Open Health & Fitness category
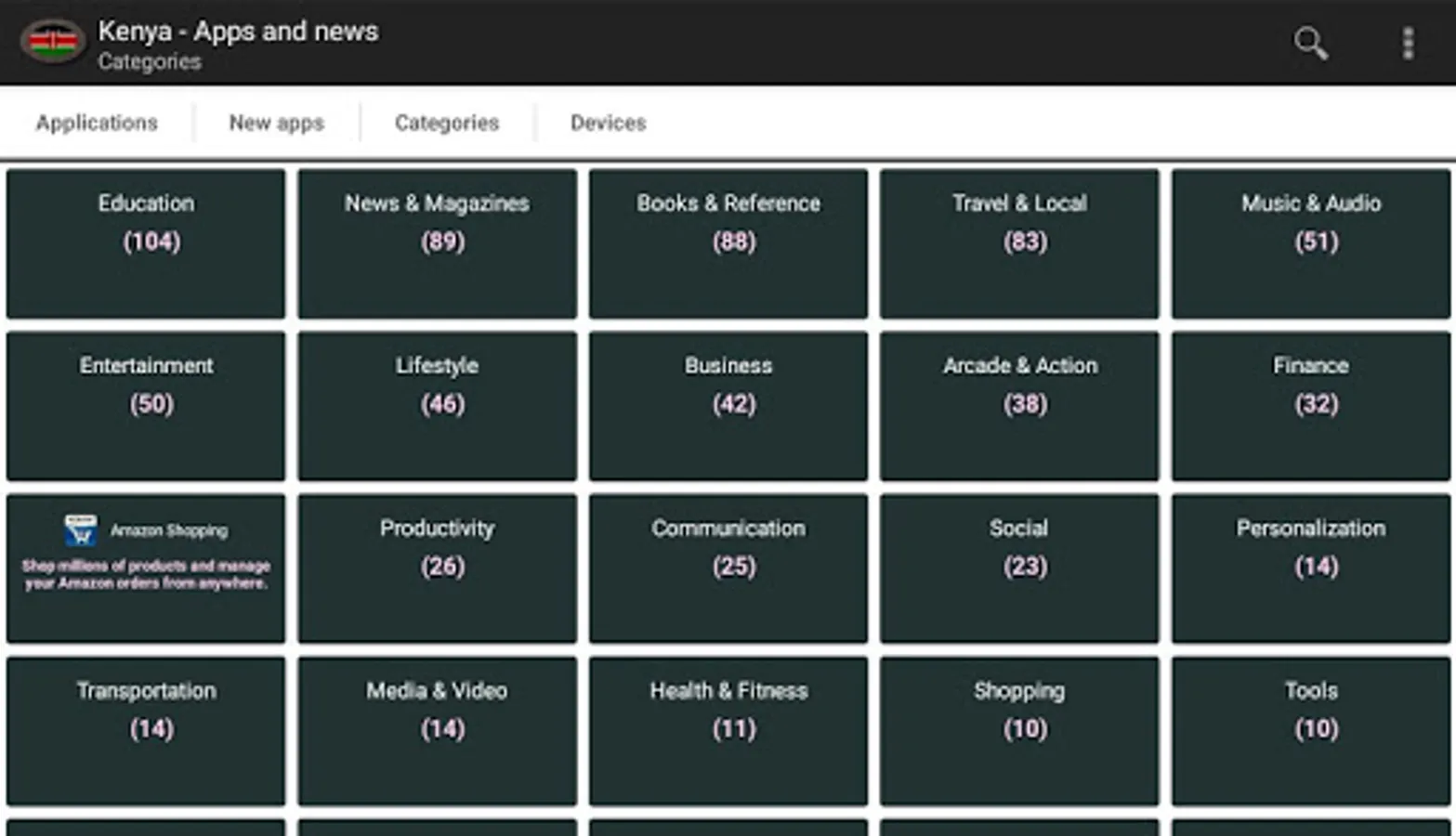 pyautogui.click(x=728, y=731)
